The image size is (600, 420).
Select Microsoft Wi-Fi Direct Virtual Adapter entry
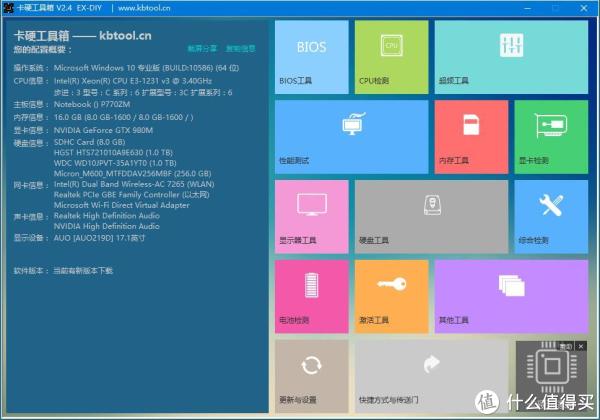pyautogui.click(x=122, y=205)
